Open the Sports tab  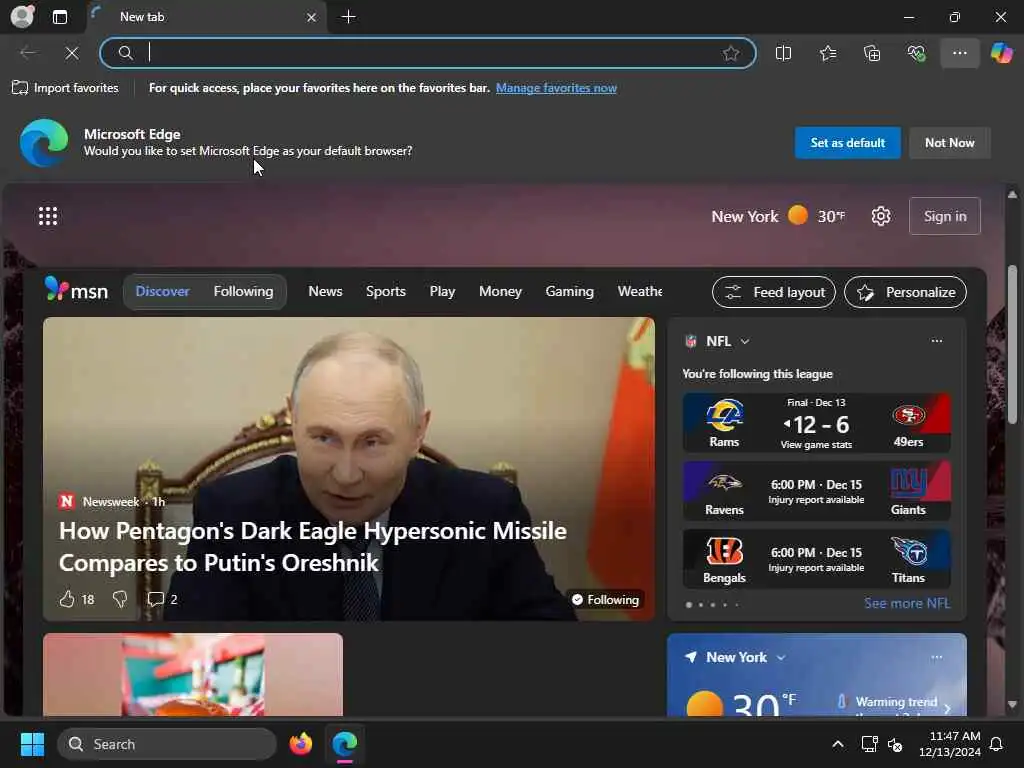(x=386, y=291)
